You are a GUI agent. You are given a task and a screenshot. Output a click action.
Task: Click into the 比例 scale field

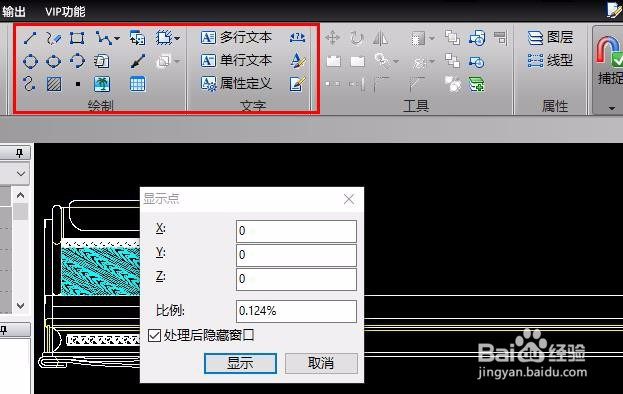(x=296, y=311)
